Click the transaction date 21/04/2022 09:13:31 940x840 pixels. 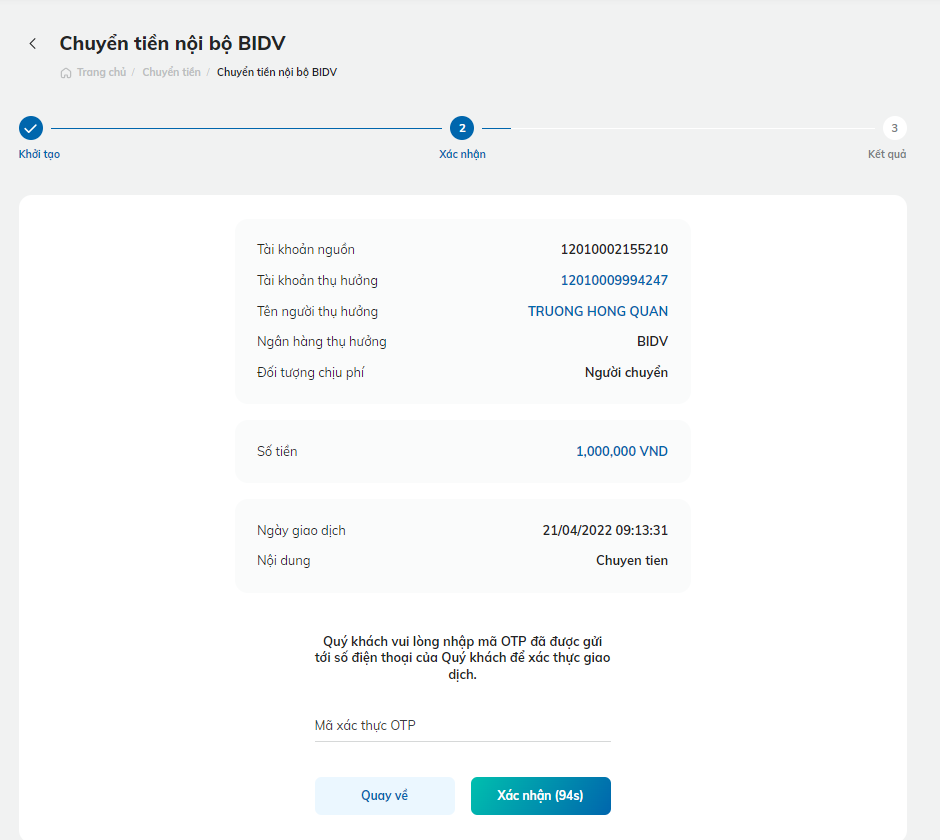click(x=605, y=530)
